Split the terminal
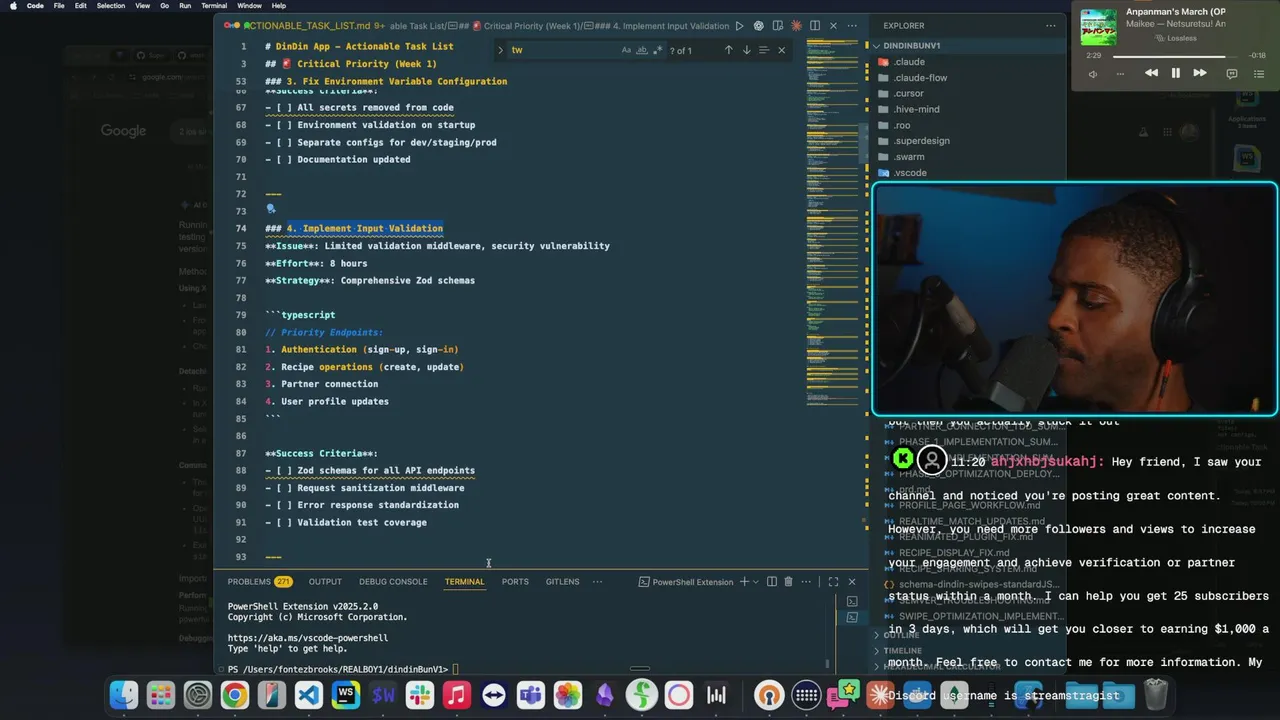1280x720 pixels. 772,582
